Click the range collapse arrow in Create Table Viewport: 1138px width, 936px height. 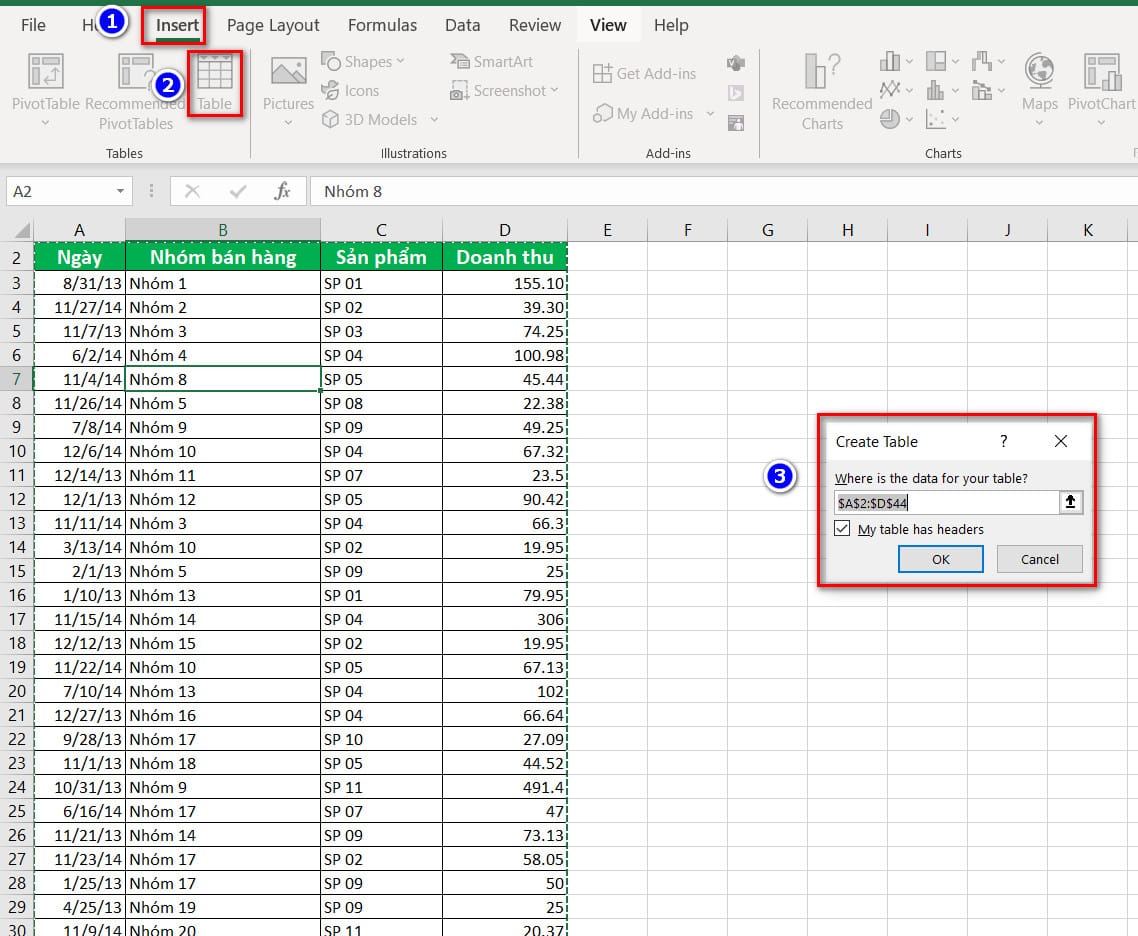1071,503
